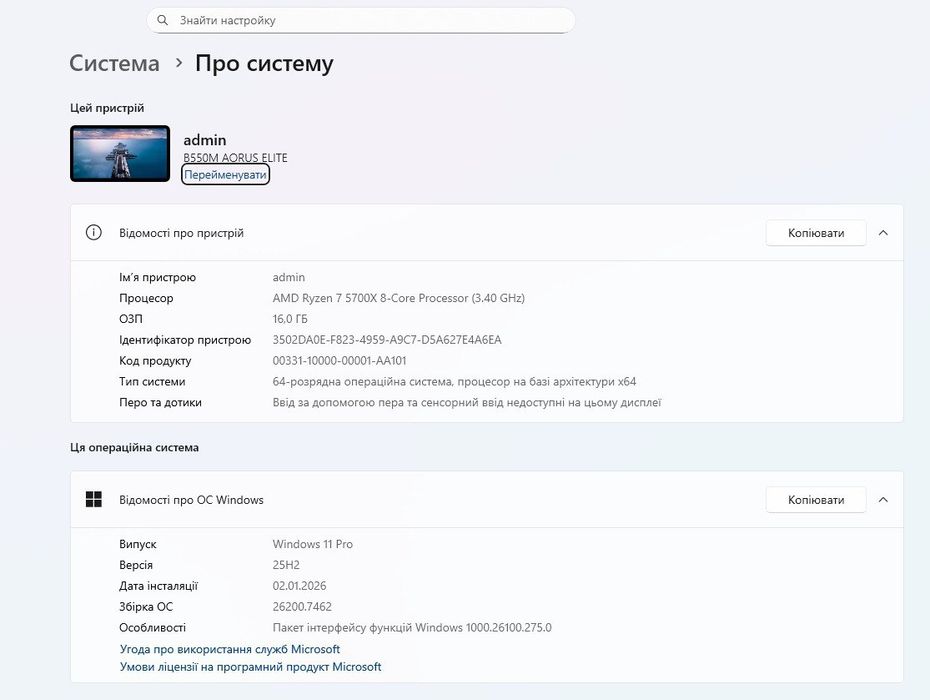Select the device name value admin
This screenshot has height=700, width=930.
tap(289, 277)
